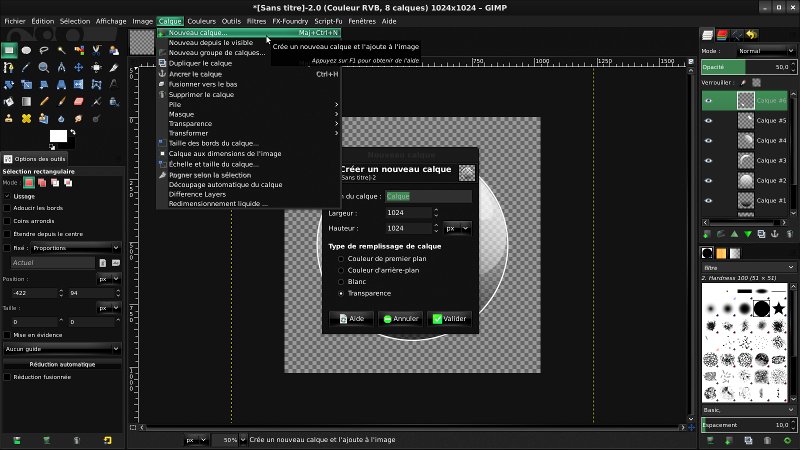Select the Measure compass tool

[x=61, y=67]
